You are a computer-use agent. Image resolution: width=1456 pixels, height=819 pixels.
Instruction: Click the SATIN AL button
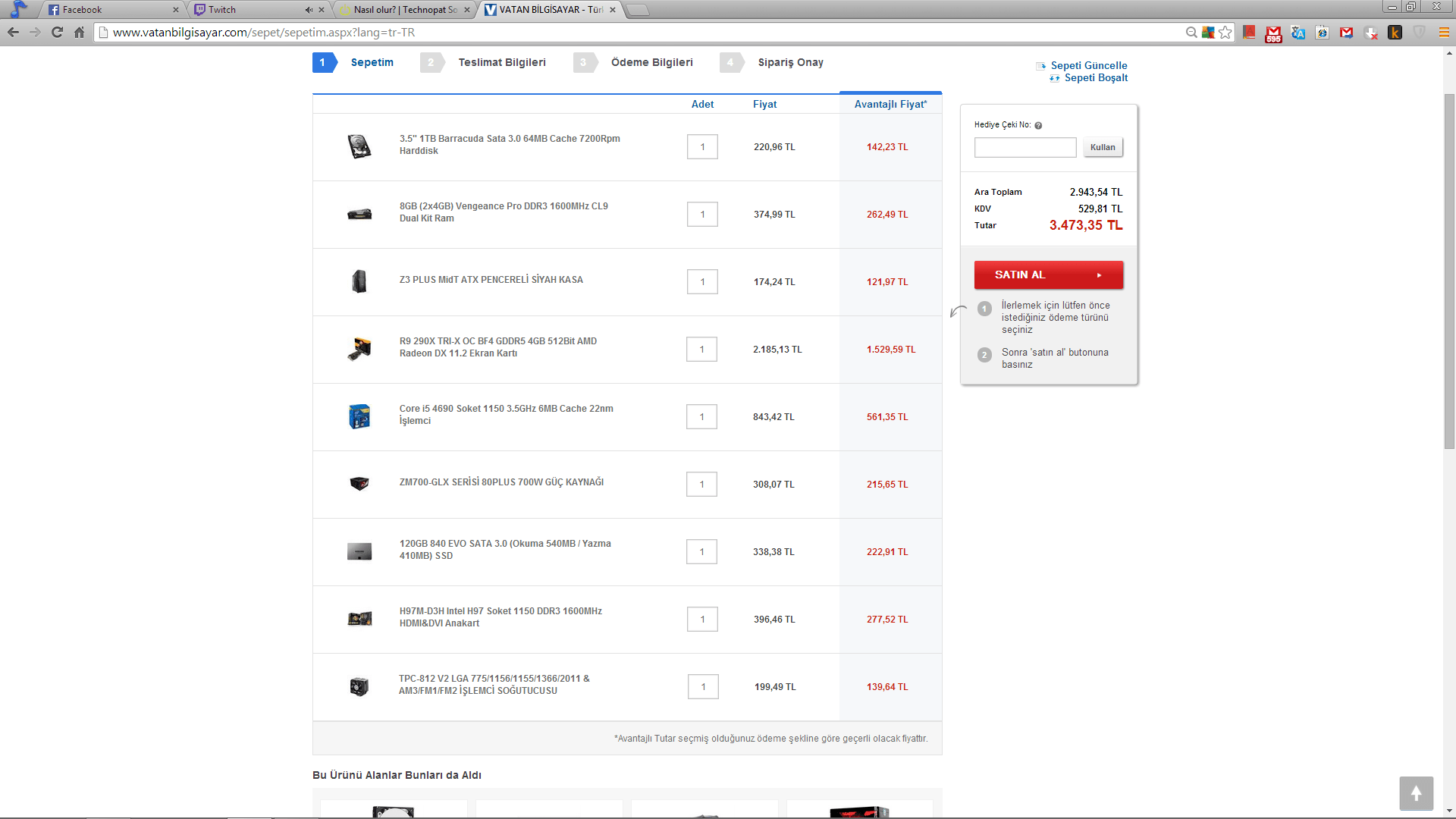1048,275
